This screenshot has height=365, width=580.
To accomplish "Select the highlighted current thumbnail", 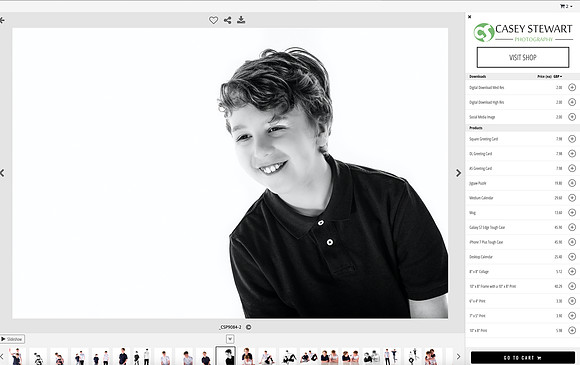I will [x=226, y=356].
